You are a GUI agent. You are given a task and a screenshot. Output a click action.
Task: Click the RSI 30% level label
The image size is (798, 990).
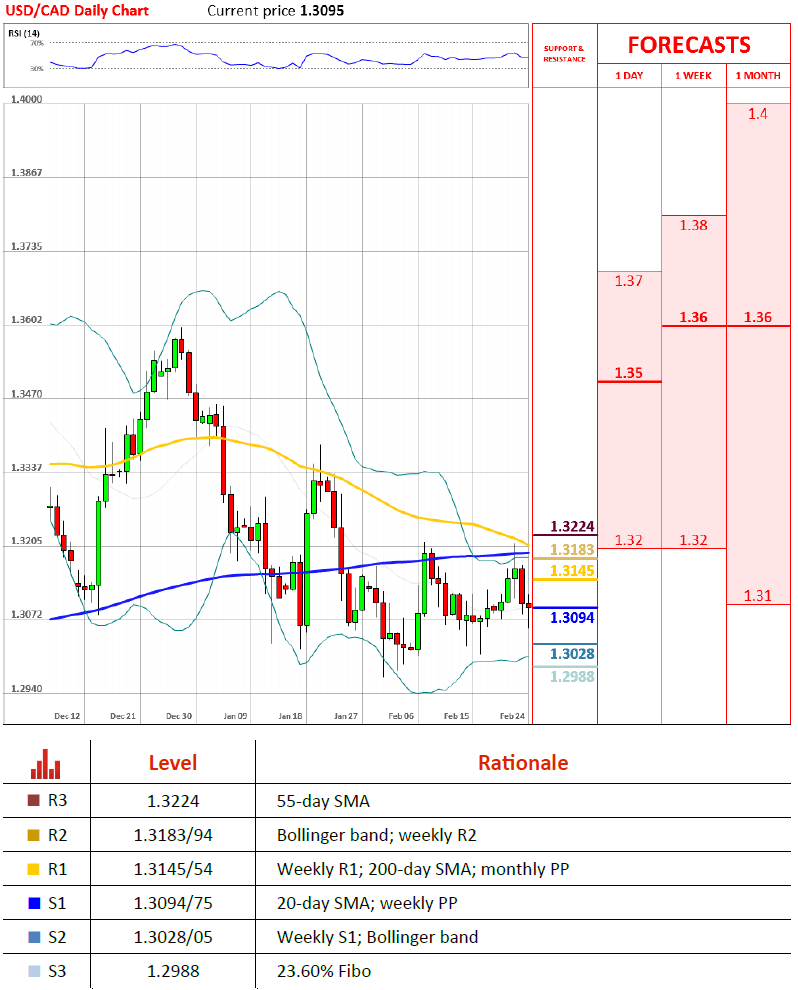coord(37,68)
